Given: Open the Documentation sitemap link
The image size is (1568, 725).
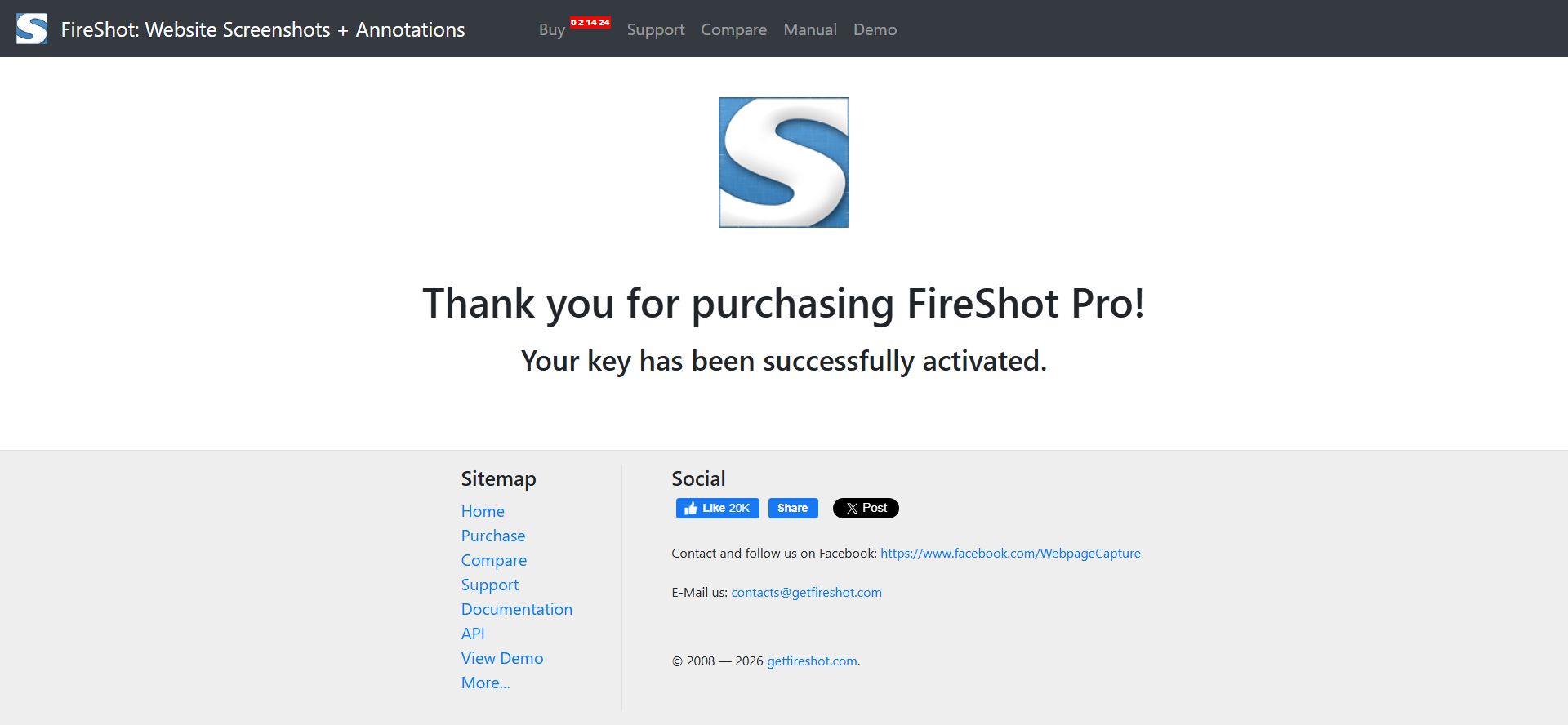Looking at the screenshot, I should pos(516,609).
